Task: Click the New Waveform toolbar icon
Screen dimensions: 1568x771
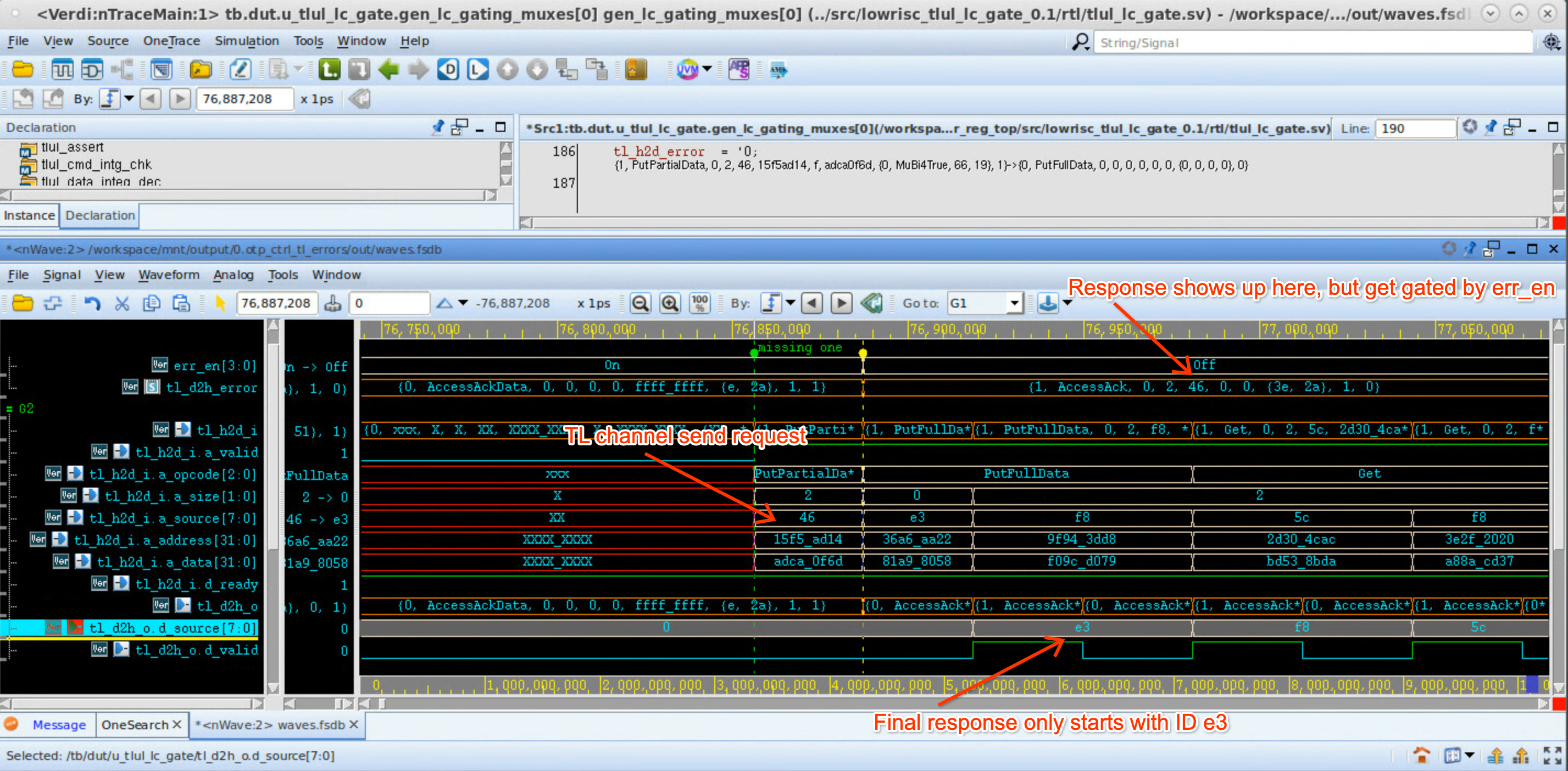Action: coord(62,70)
